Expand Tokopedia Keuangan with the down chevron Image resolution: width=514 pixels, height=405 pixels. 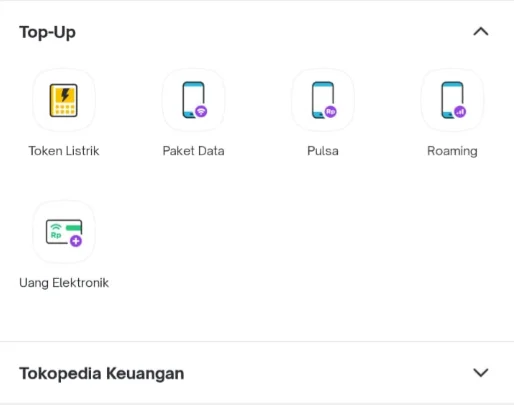[x=481, y=373]
